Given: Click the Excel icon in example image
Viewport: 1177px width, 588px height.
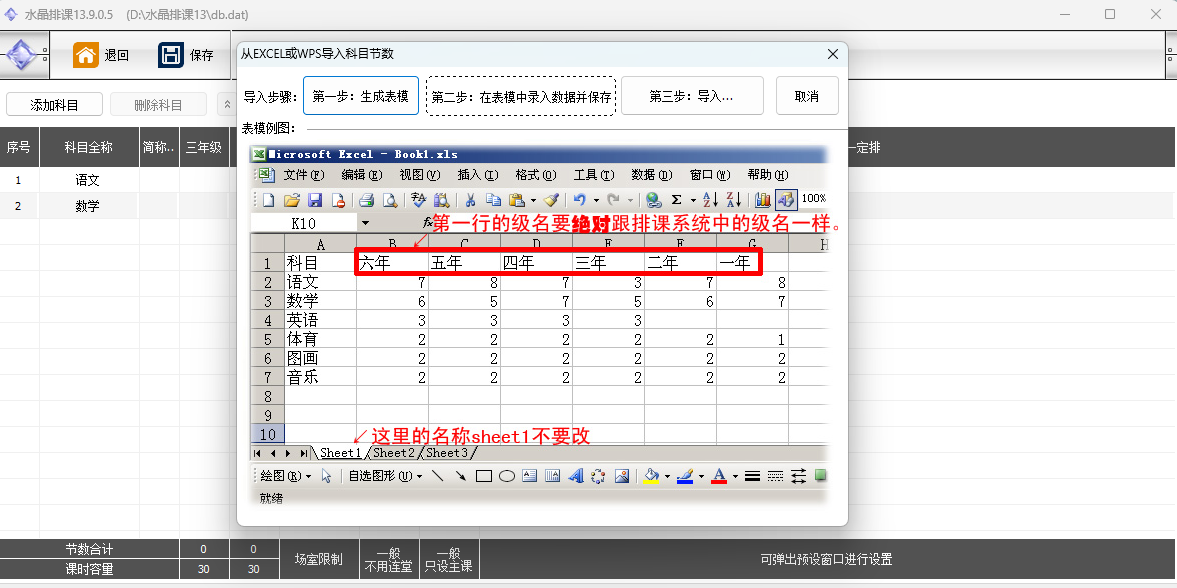Looking at the screenshot, I should [x=259, y=155].
